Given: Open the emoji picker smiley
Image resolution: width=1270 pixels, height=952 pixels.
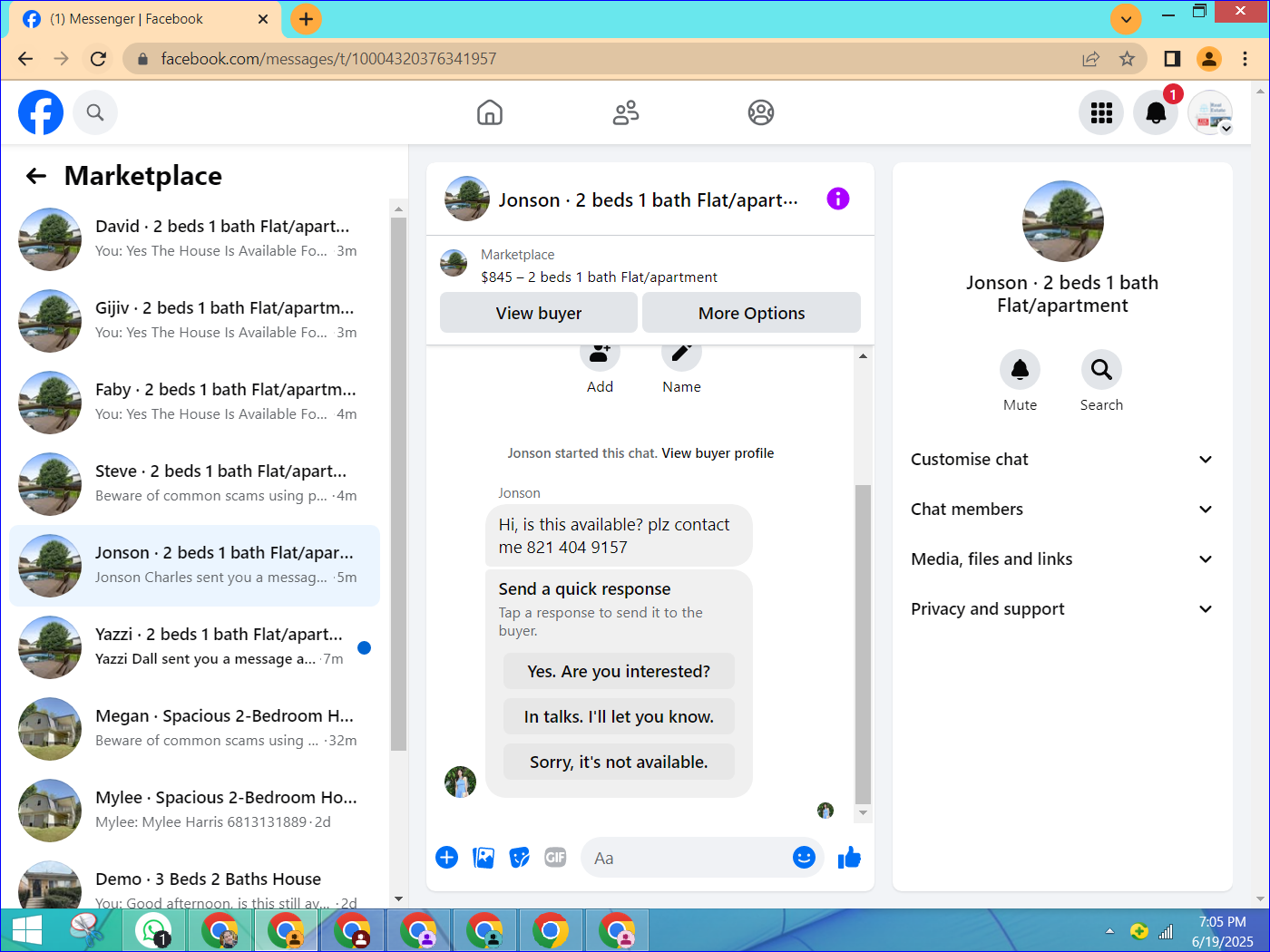Looking at the screenshot, I should (x=804, y=858).
